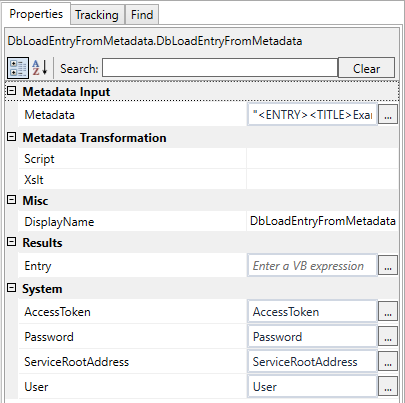Collapse the Metadata Transformation category

pyautogui.click(x=12, y=137)
